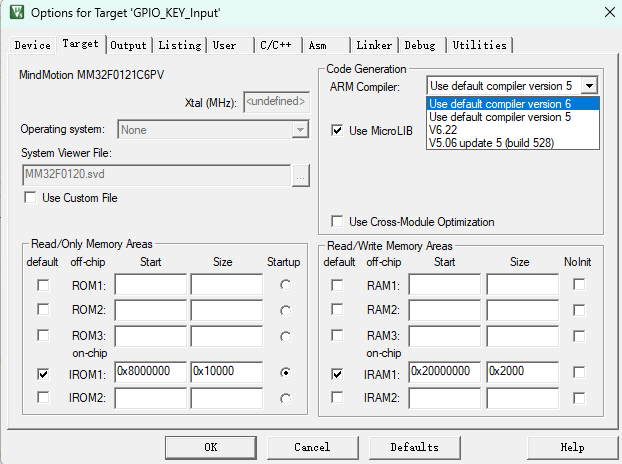Expand the ARM Compiler dropdown arrow

pos(590,87)
